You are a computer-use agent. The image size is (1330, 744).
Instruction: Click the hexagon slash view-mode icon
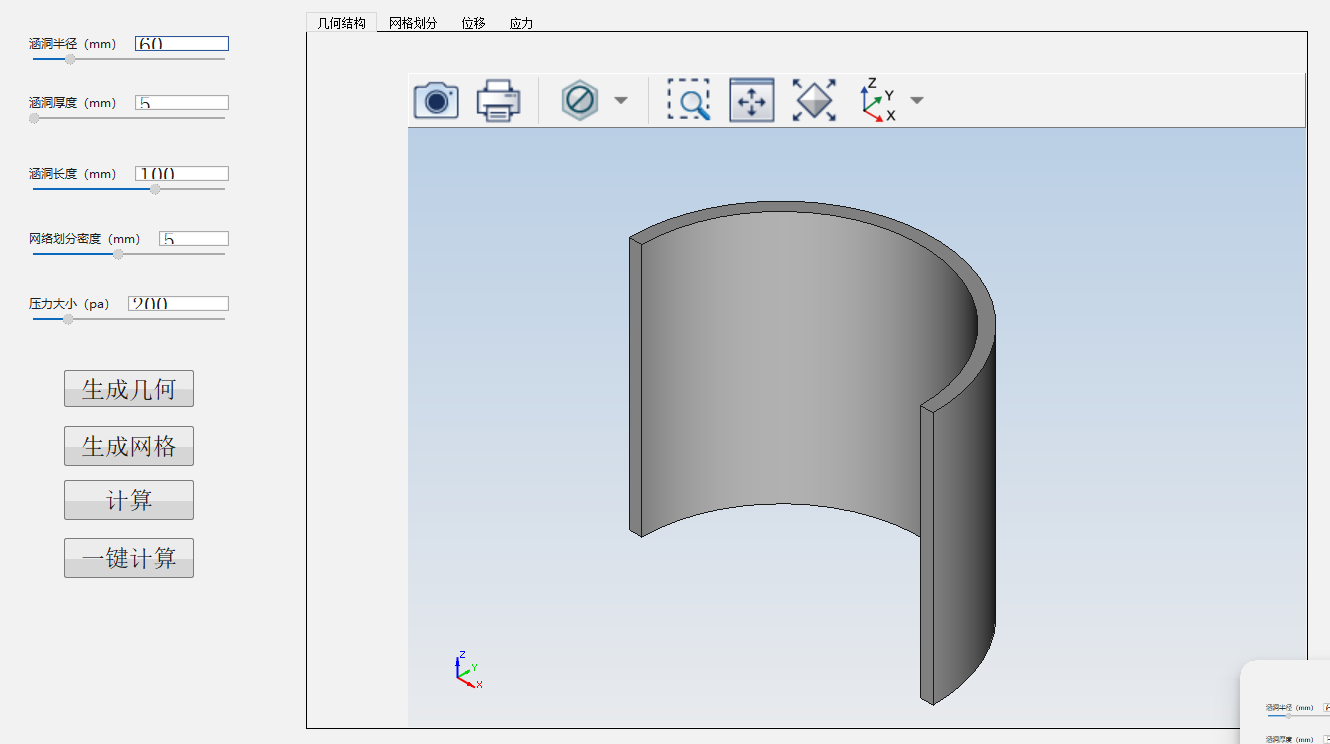coord(580,101)
